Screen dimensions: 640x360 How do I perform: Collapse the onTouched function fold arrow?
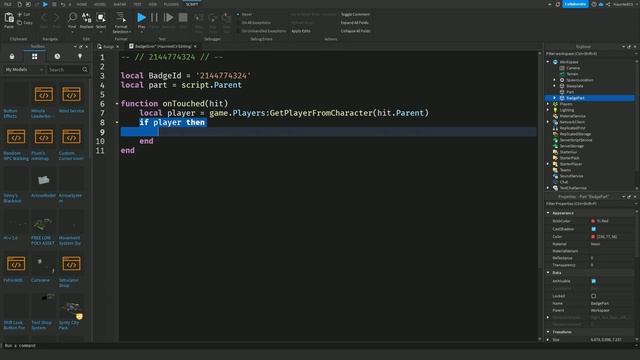(117, 104)
